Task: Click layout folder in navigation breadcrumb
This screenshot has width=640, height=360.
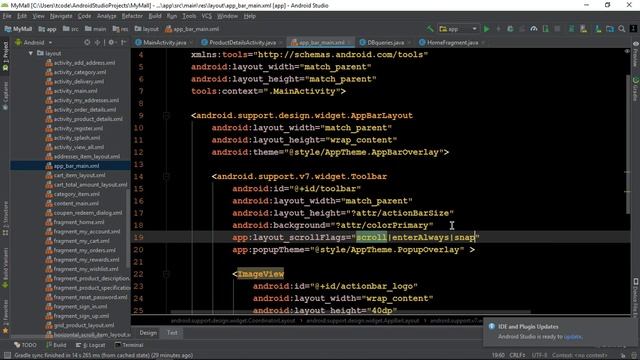Action: tap(147, 29)
